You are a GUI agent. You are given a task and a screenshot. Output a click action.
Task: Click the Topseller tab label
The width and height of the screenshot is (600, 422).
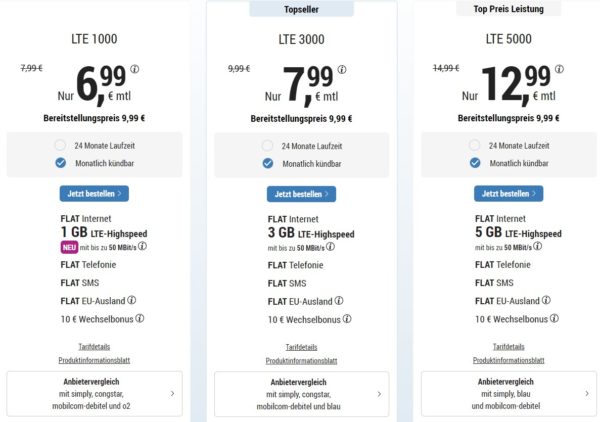pos(302,9)
